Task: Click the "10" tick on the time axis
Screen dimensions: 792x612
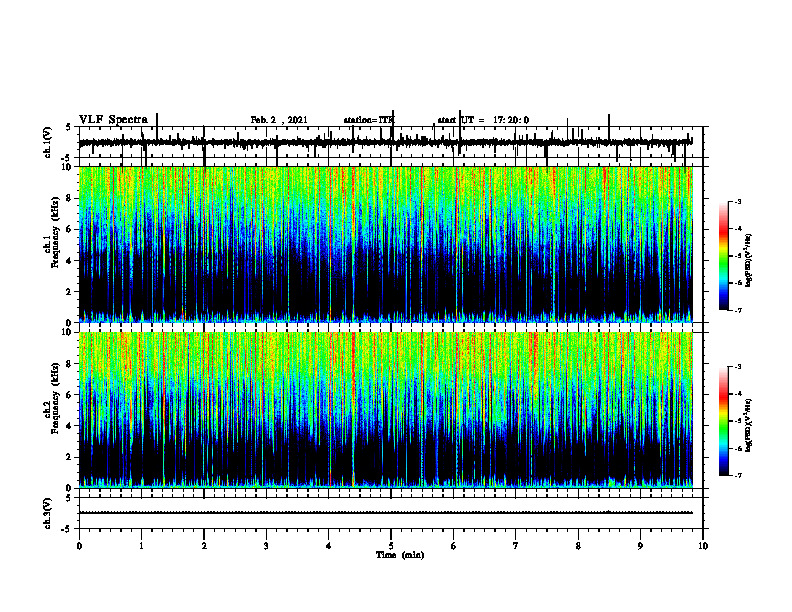Action: pyautogui.click(x=703, y=546)
